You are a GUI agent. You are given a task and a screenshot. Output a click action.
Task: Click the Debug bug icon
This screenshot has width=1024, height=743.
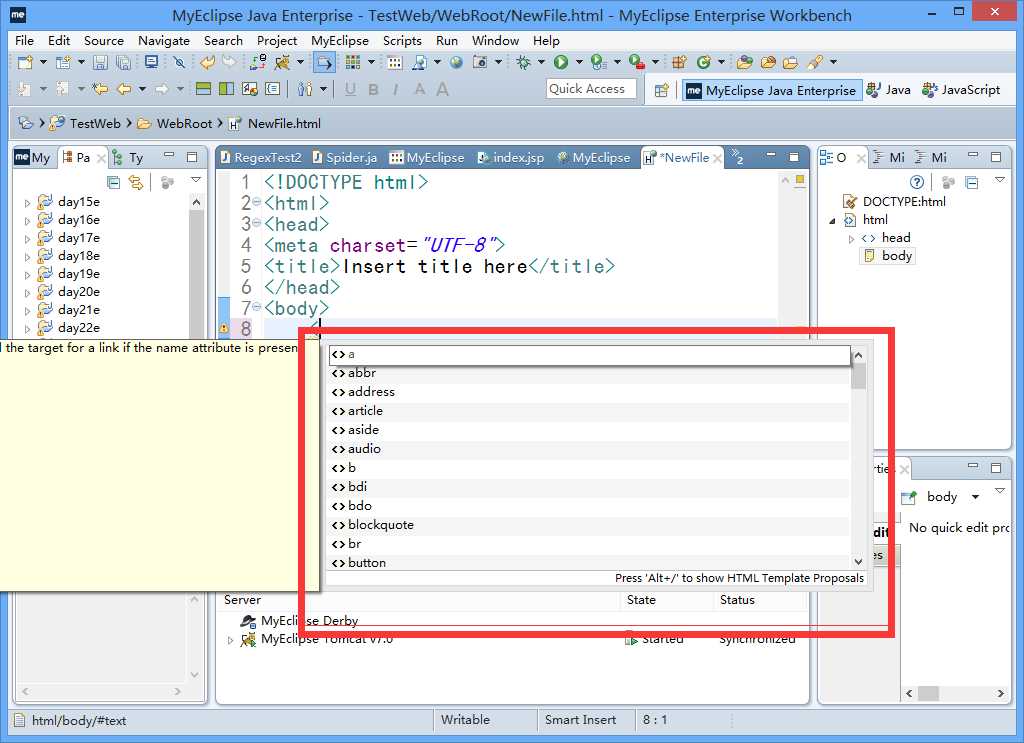click(523, 62)
